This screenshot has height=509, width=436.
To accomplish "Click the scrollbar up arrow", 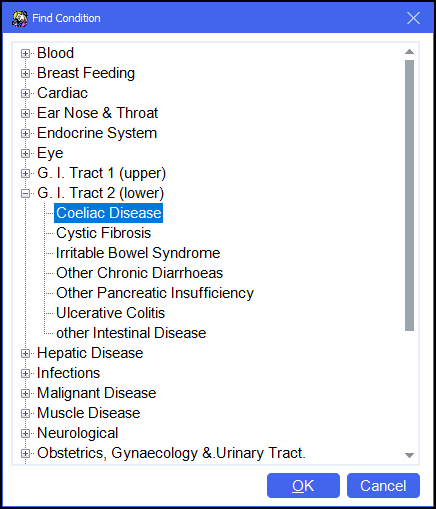I will [x=409, y=52].
